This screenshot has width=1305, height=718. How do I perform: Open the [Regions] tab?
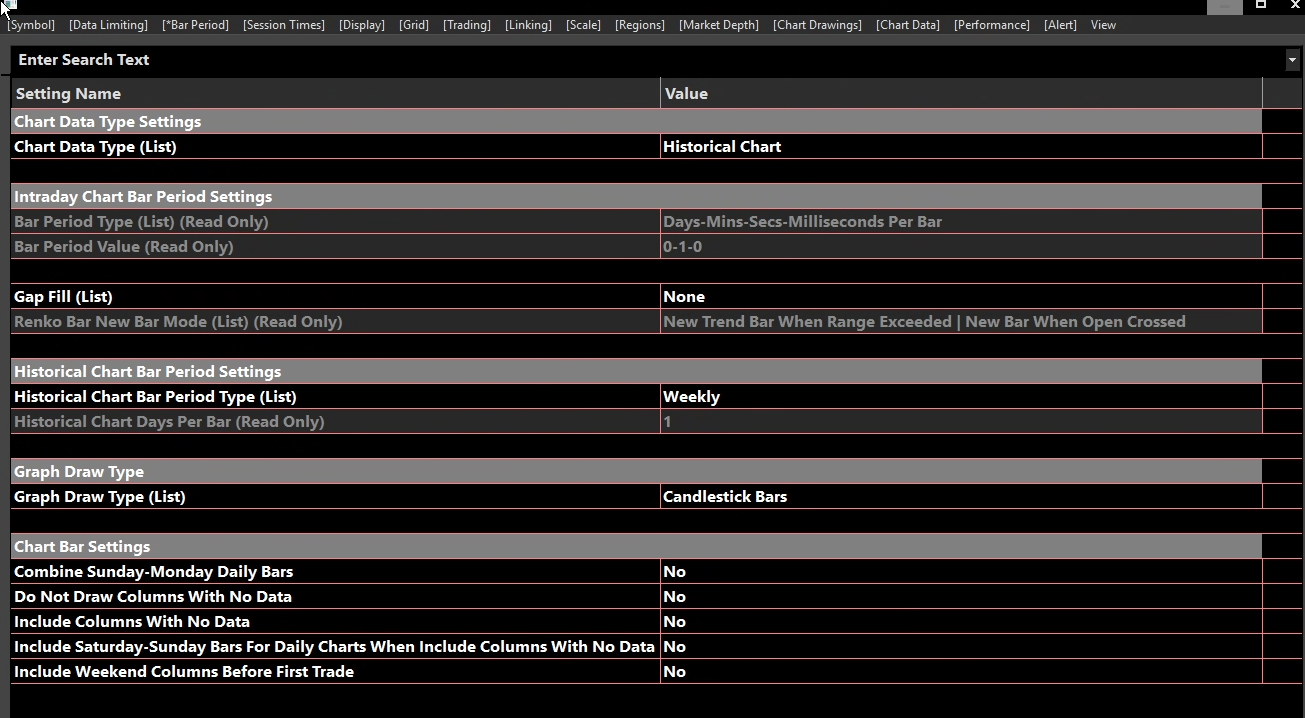click(640, 25)
